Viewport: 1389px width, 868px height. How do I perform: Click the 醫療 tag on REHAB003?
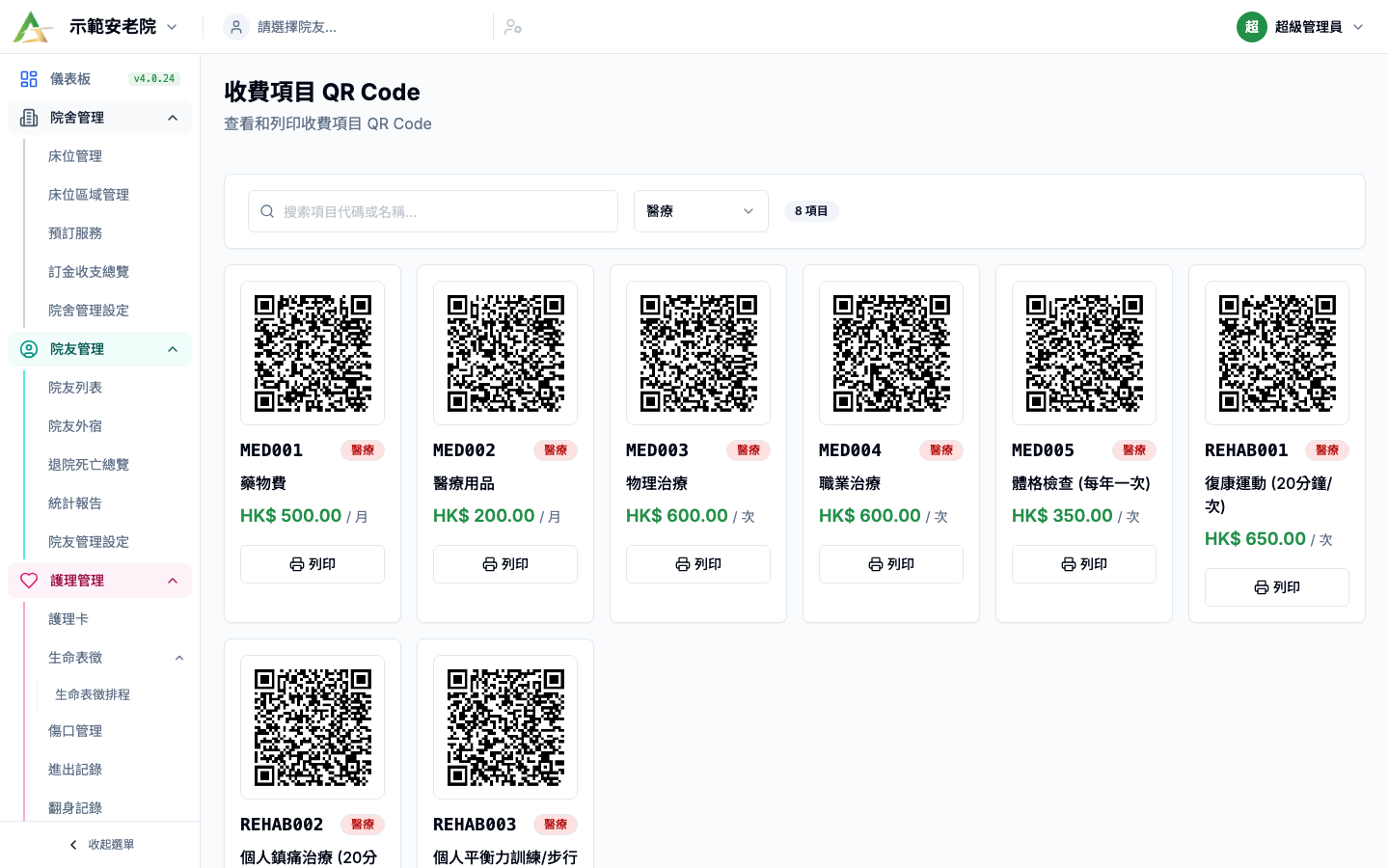click(x=556, y=825)
